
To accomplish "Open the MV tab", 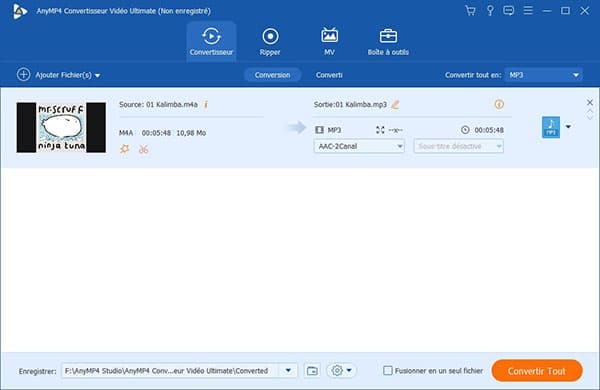I will coord(329,41).
